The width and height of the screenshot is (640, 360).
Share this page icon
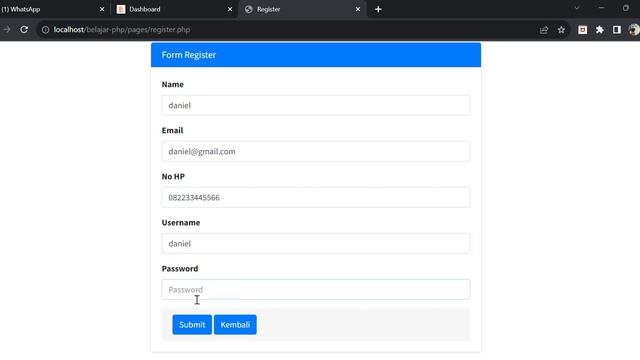coord(544,30)
